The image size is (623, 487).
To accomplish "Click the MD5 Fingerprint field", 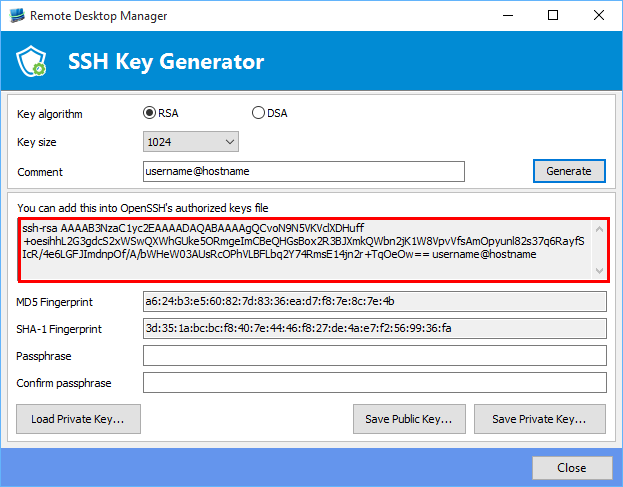I will tap(374, 301).
